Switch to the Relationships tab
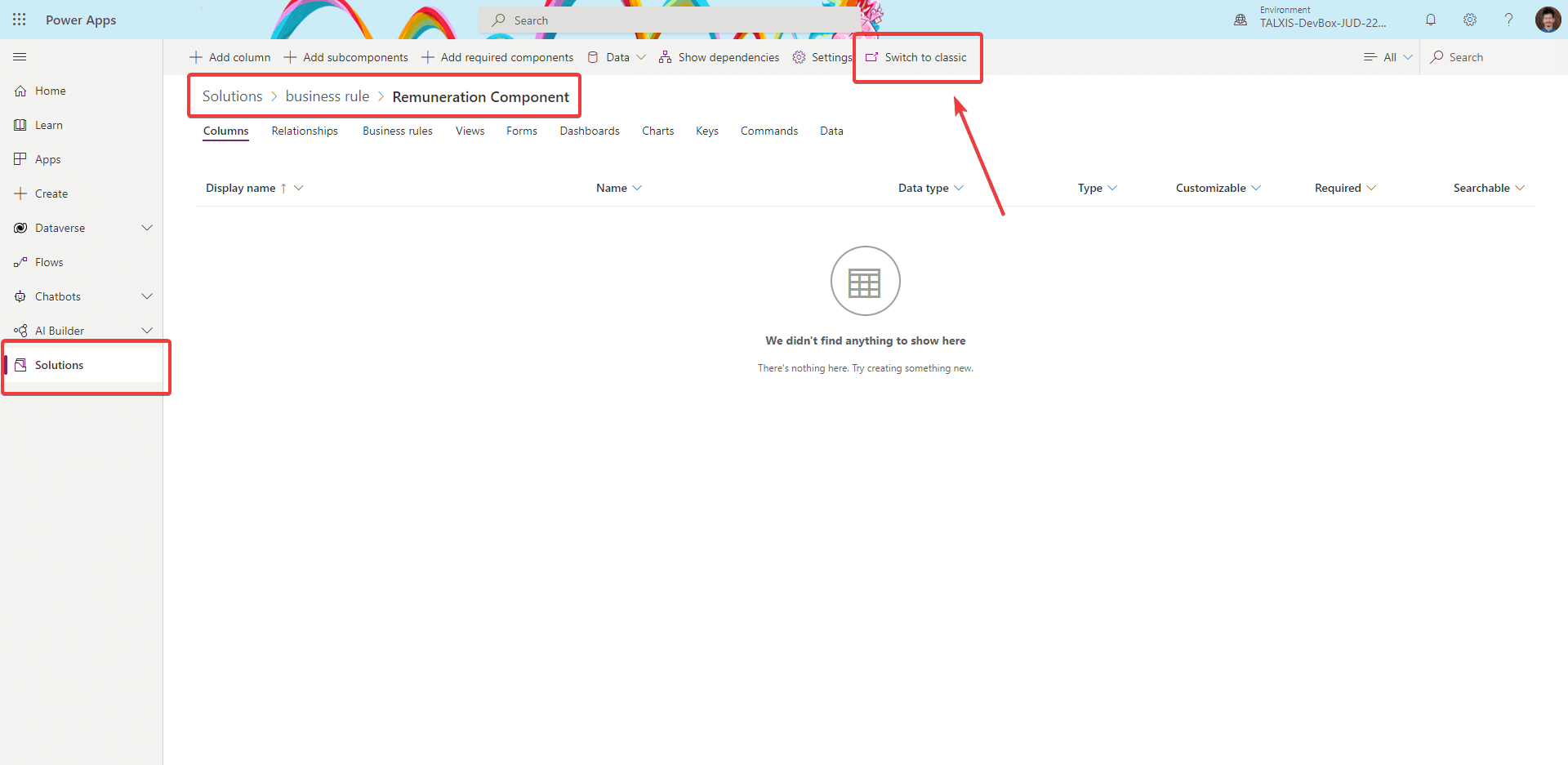This screenshot has width=1568, height=765. pyautogui.click(x=305, y=131)
